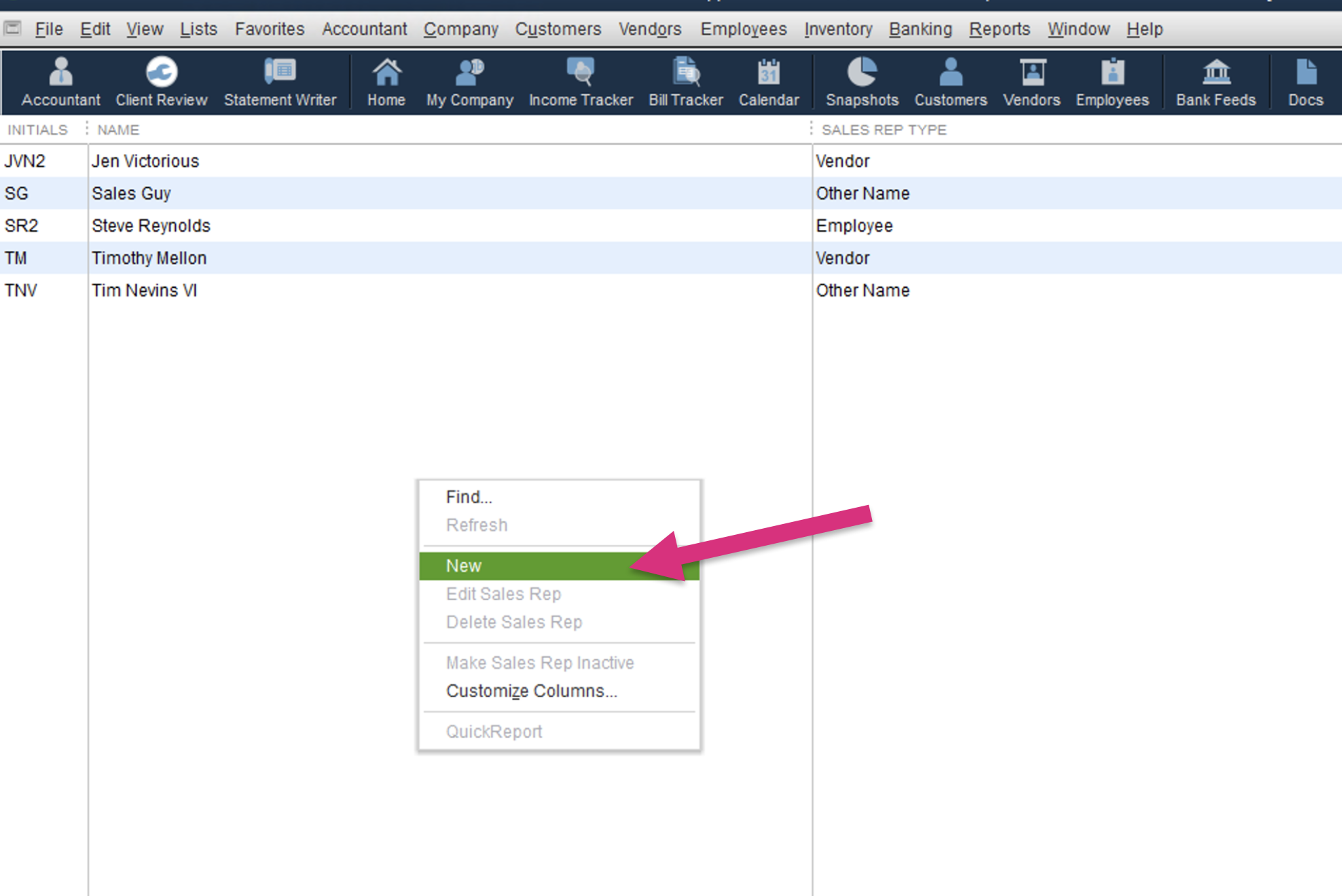
Task: Expand the Banking menu
Action: [x=920, y=29]
